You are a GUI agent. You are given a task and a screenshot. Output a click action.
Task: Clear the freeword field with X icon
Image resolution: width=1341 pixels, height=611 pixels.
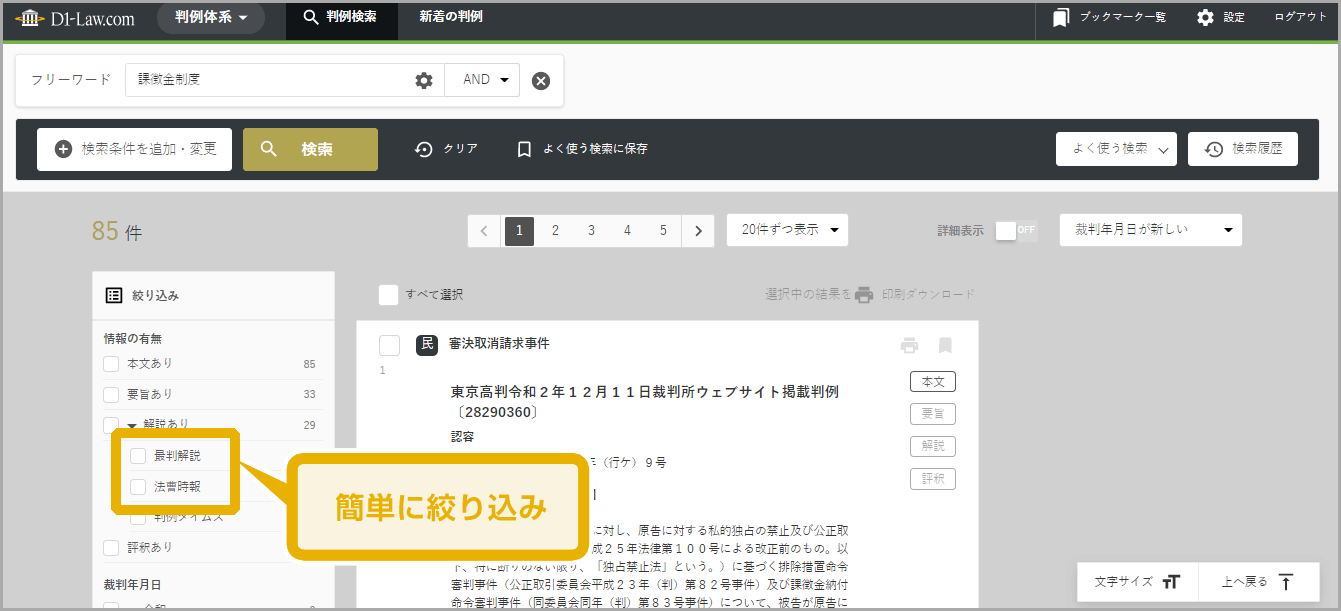tap(541, 81)
